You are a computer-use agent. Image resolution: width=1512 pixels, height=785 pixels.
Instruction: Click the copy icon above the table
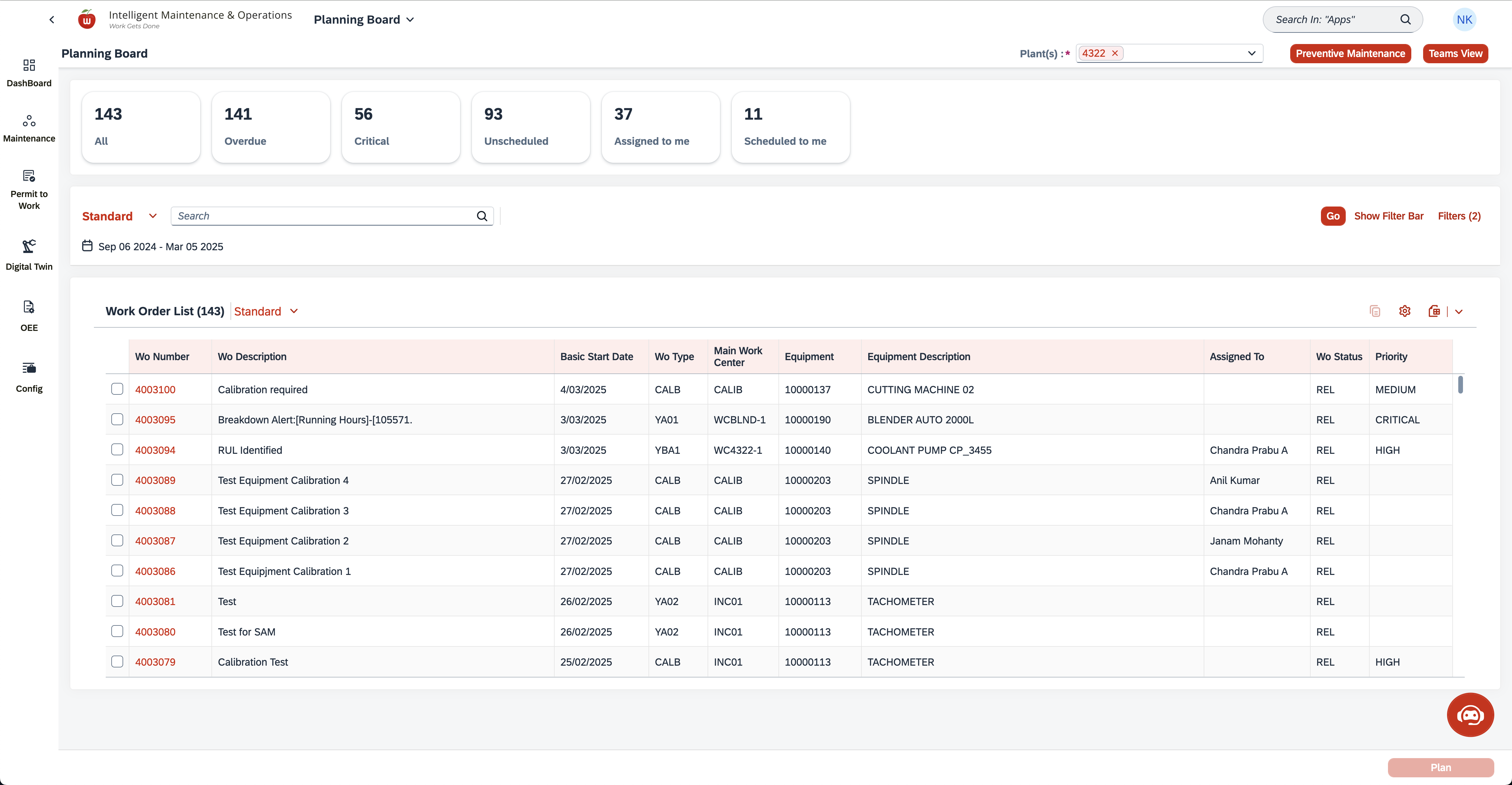tap(1375, 311)
